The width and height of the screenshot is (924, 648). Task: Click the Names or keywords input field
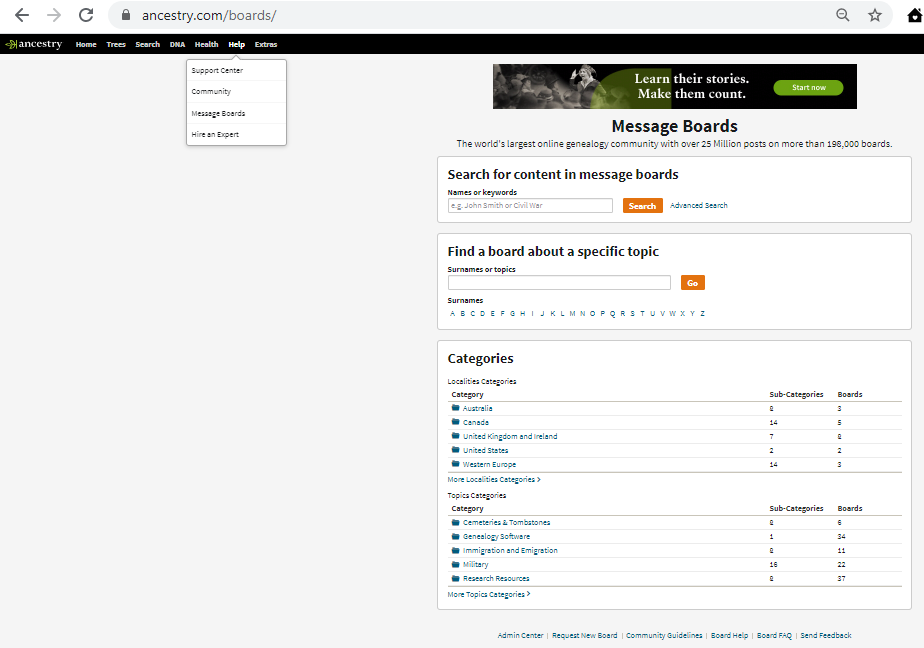point(530,205)
